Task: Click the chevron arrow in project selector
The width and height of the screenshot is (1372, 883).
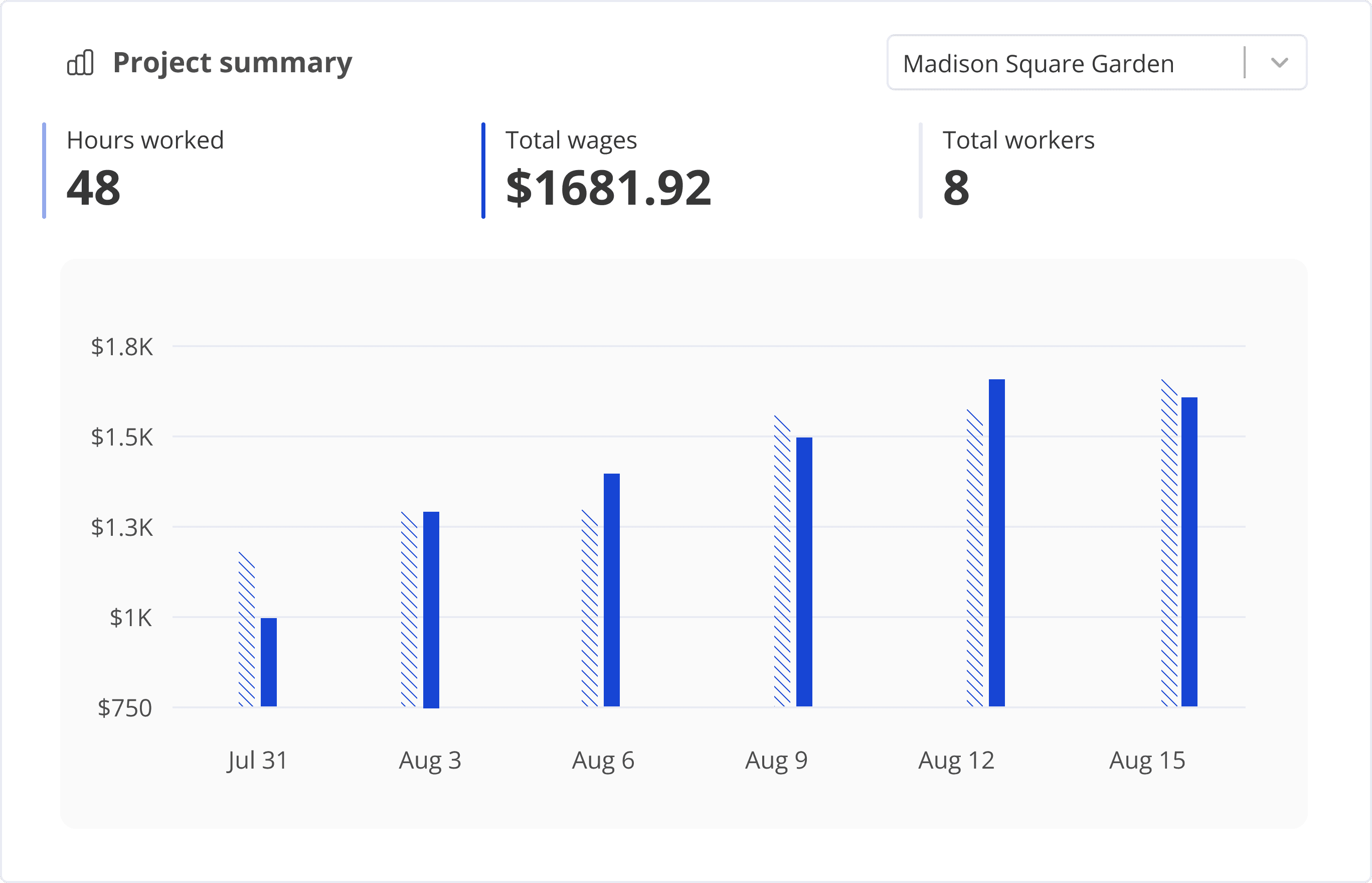Action: 1279,63
